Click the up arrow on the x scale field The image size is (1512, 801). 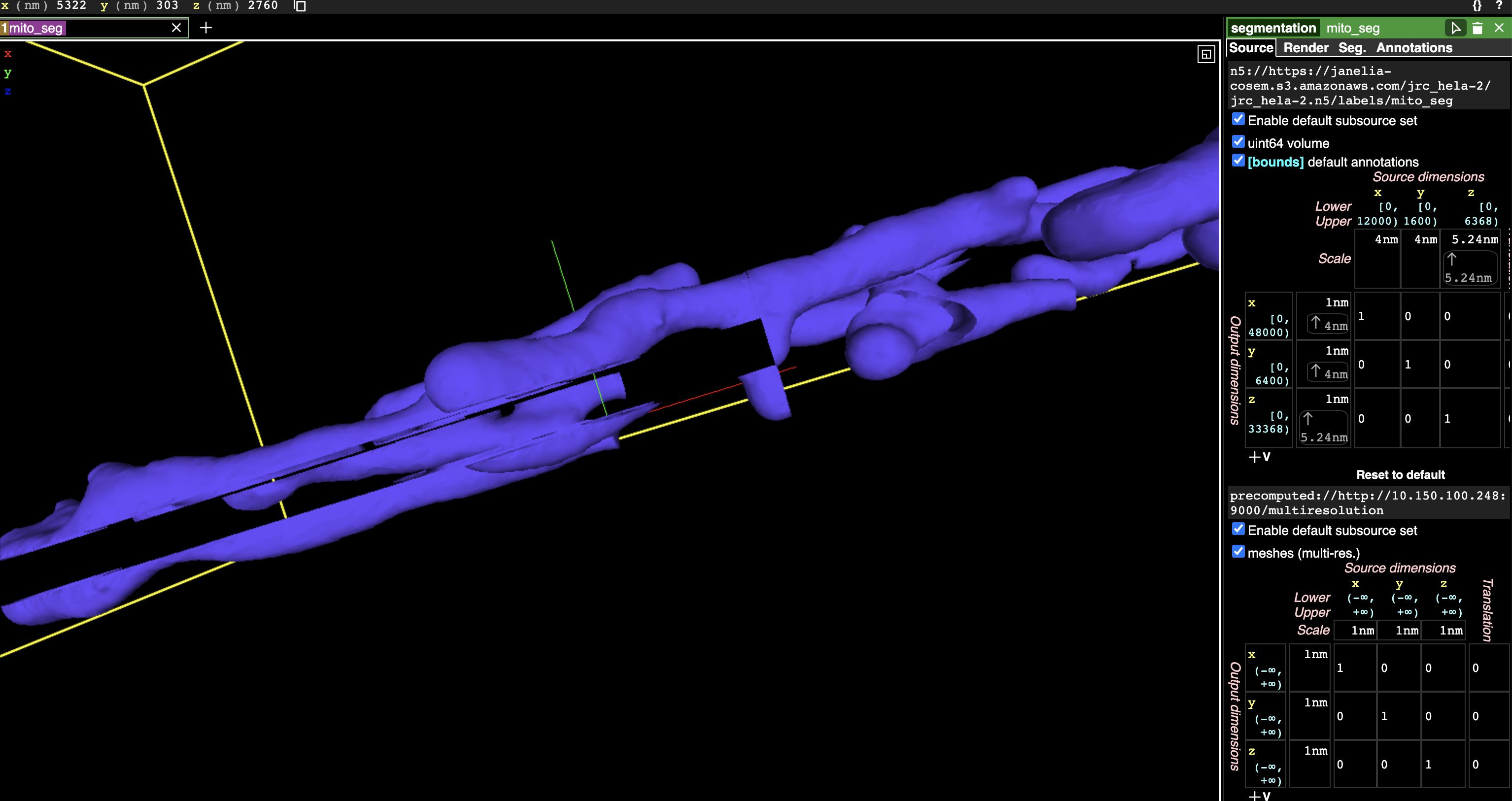point(1315,322)
